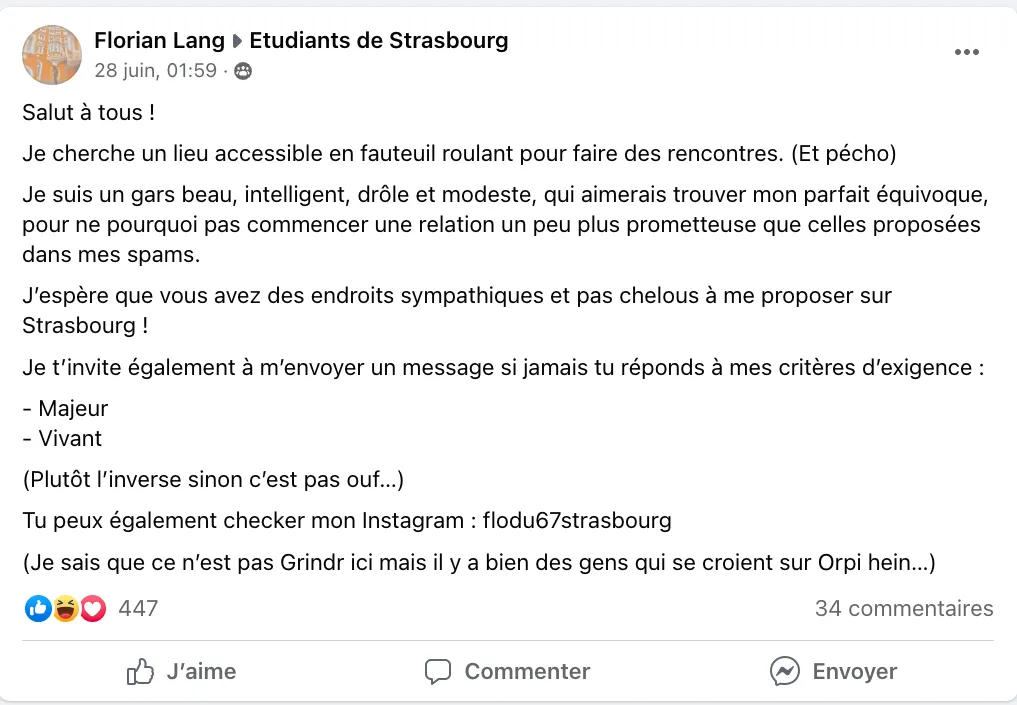
Task: Click the group audience icon beside timestamp
Action: [x=243, y=71]
